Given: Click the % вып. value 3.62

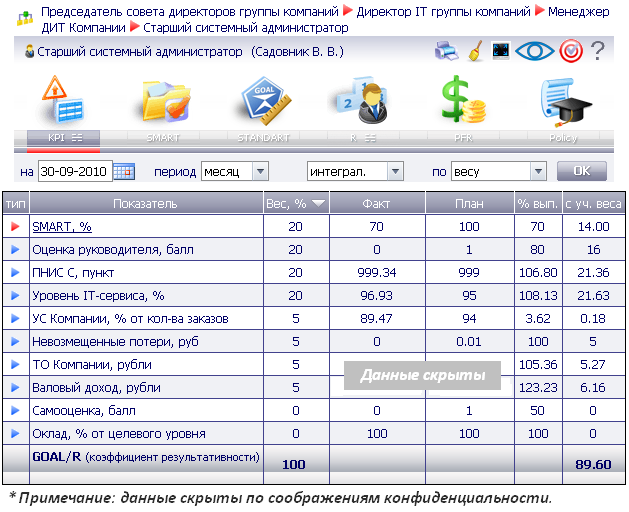Looking at the screenshot, I should pos(538,319).
